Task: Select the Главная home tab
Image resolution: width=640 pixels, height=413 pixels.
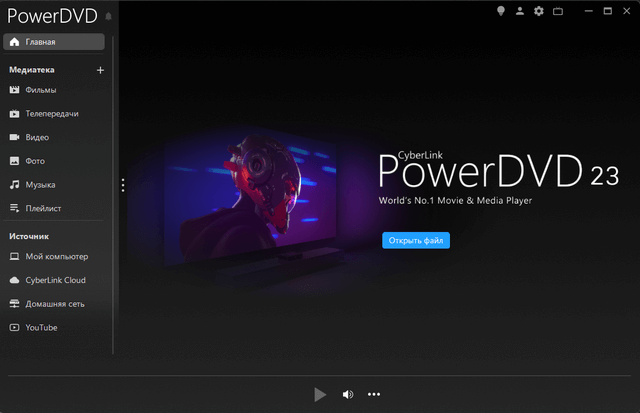Action: (54, 42)
